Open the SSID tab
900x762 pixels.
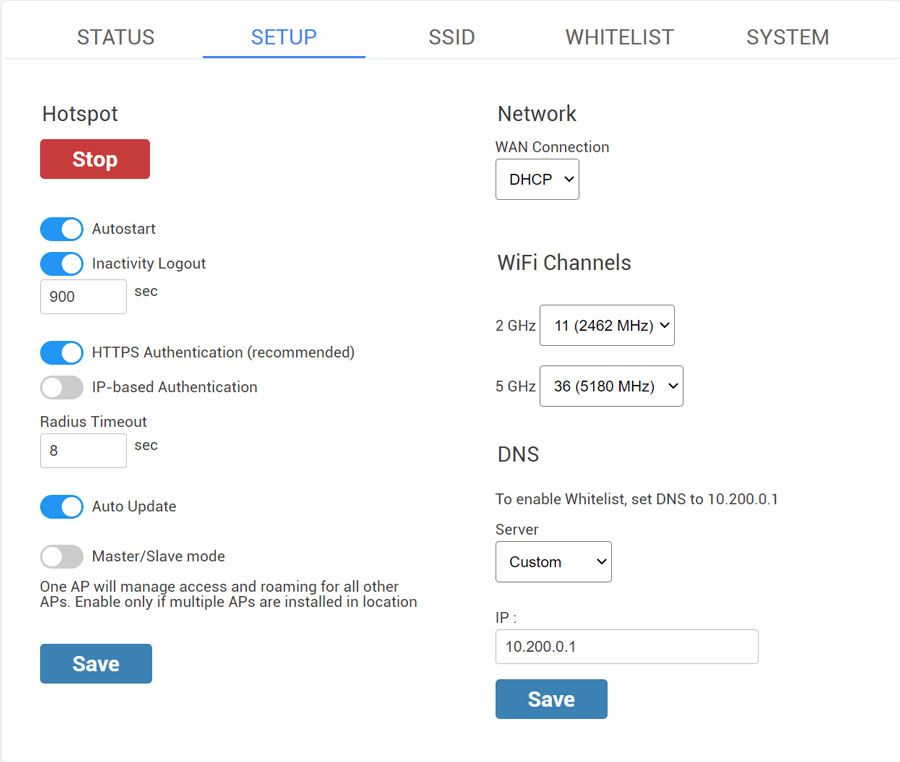tap(451, 38)
